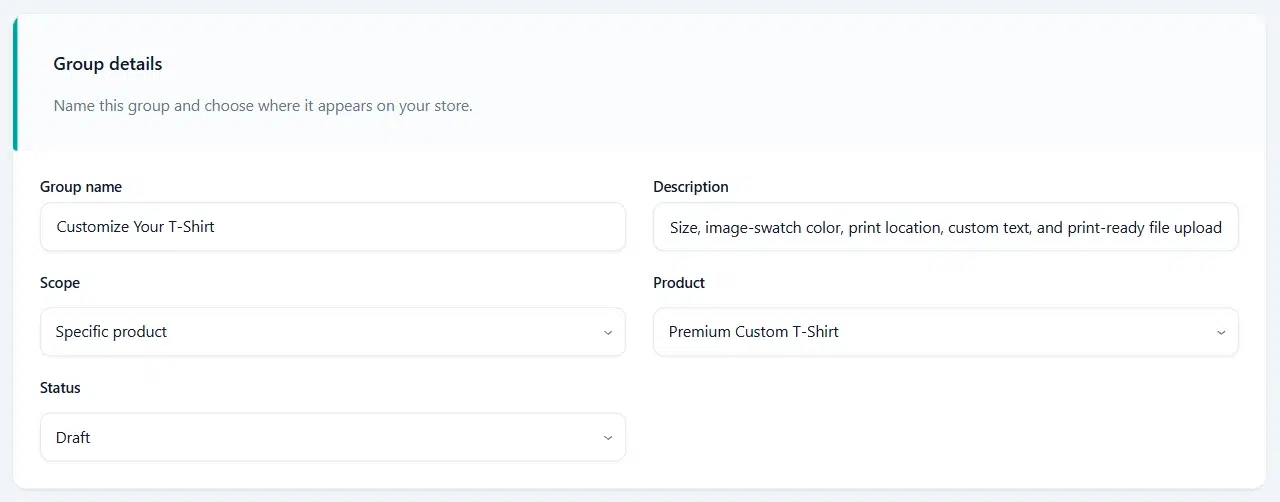This screenshot has height=502, width=1280.
Task: Click the 'Group name' label
Action: (81, 187)
